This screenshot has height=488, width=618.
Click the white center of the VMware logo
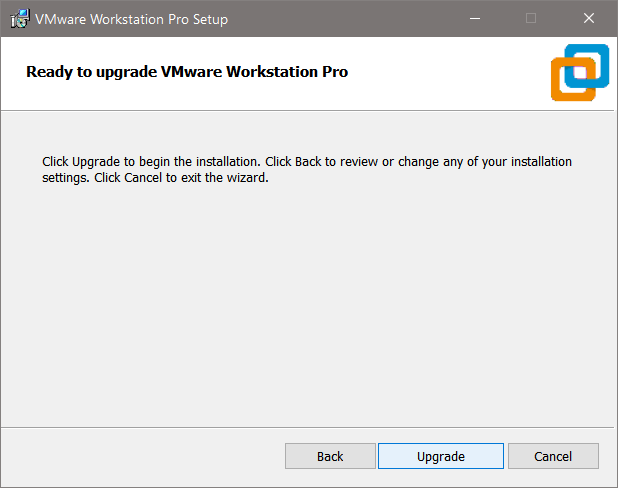(579, 72)
